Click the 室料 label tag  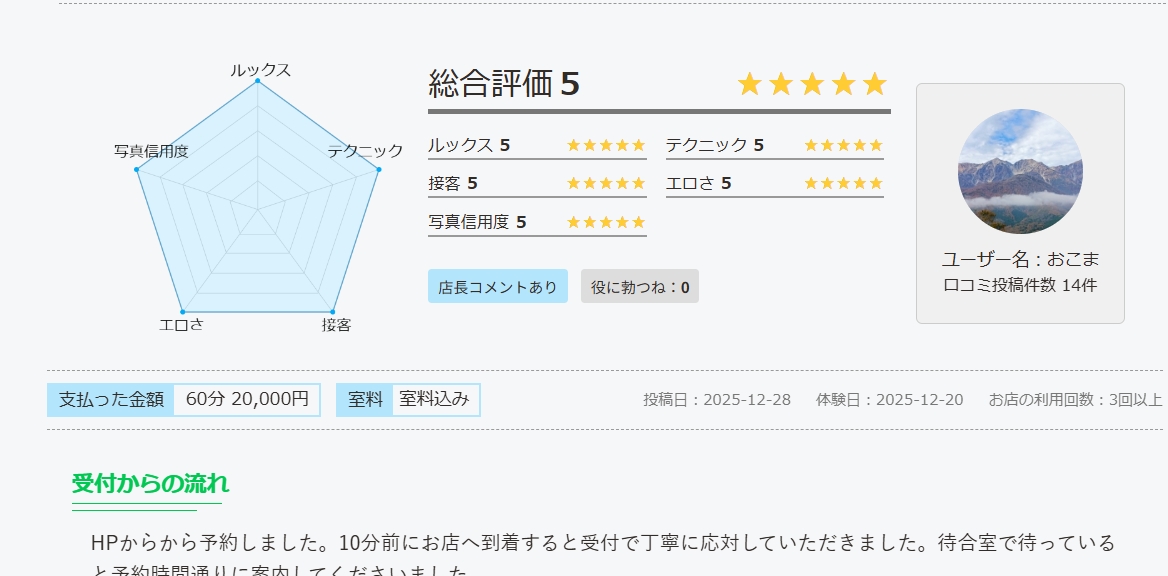coord(365,400)
